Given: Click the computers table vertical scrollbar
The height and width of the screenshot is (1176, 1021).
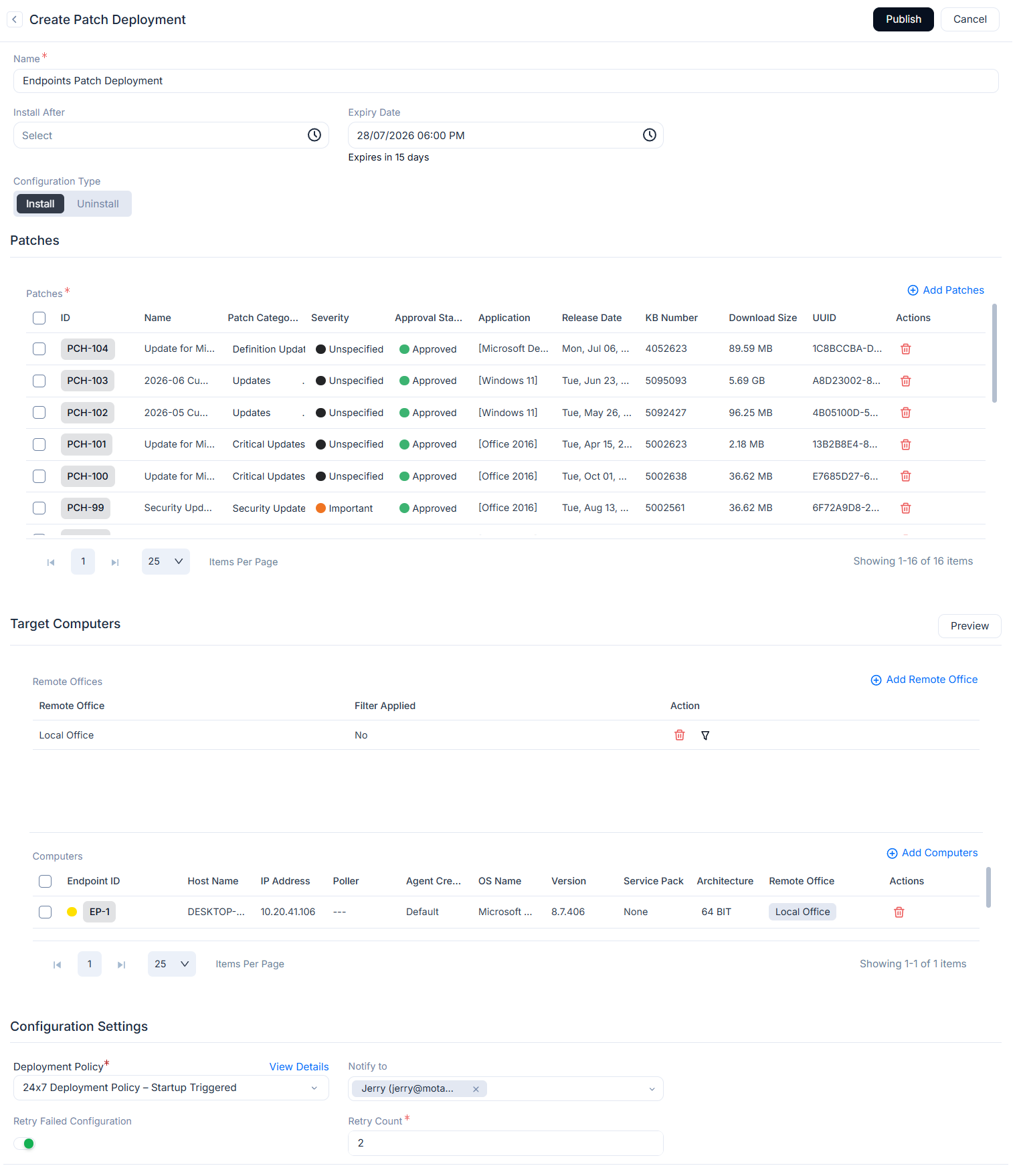Looking at the screenshot, I should [988, 887].
